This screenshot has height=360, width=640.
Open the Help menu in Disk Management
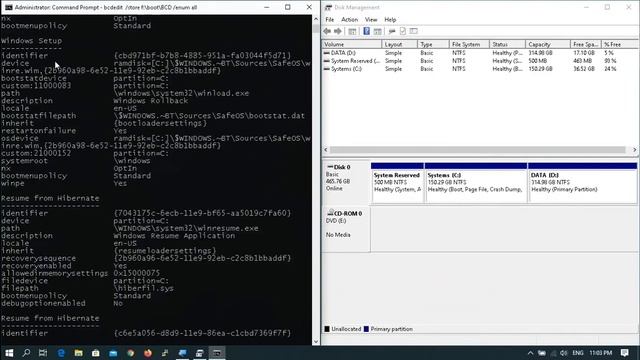[390, 20]
